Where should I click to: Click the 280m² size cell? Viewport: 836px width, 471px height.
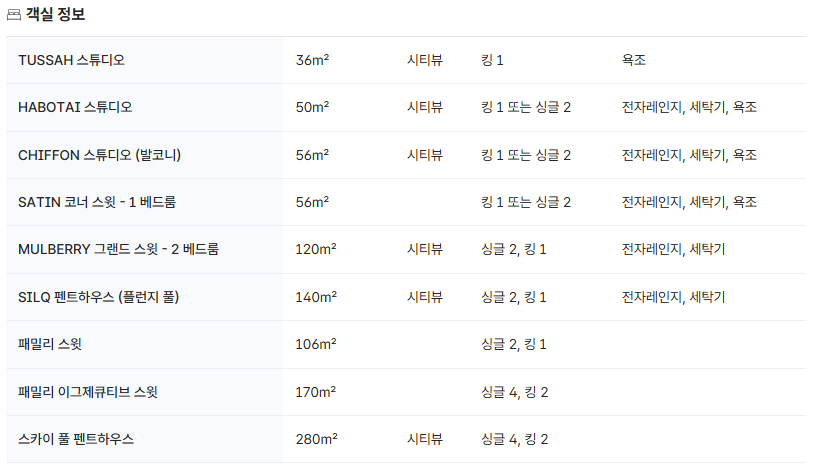316,439
